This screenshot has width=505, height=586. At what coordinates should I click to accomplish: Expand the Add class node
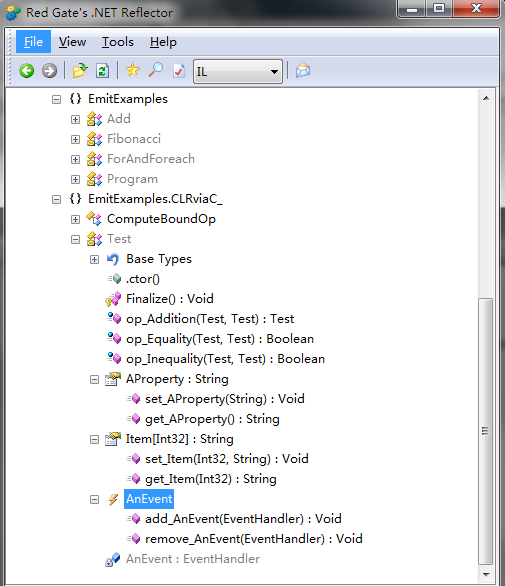(x=76, y=119)
